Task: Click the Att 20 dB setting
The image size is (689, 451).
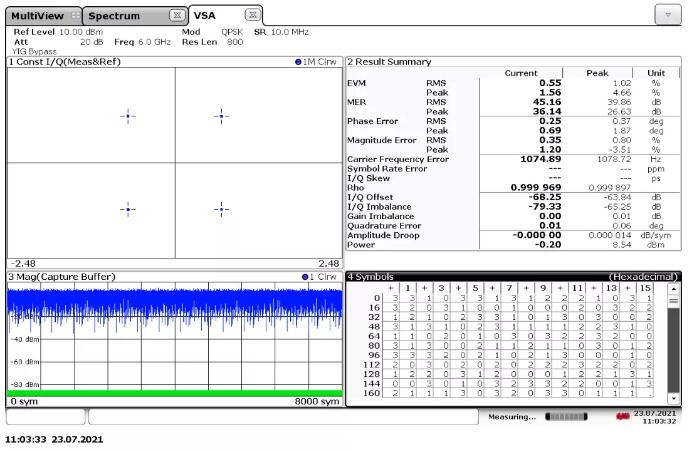Action: [58, 42]
